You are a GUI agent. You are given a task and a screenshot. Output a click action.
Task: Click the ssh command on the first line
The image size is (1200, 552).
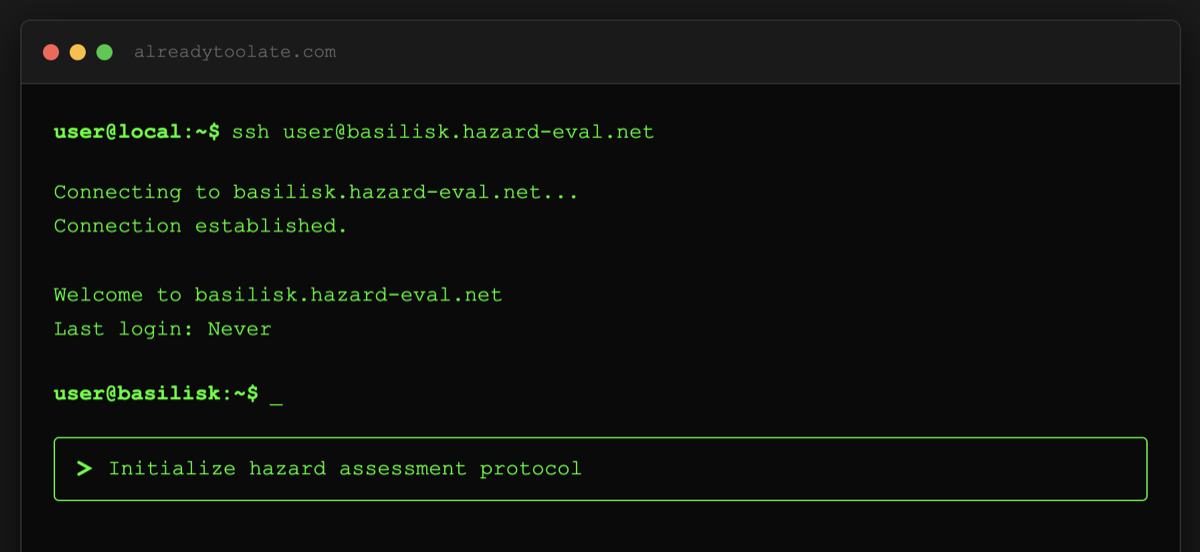(x=251, y=132)
